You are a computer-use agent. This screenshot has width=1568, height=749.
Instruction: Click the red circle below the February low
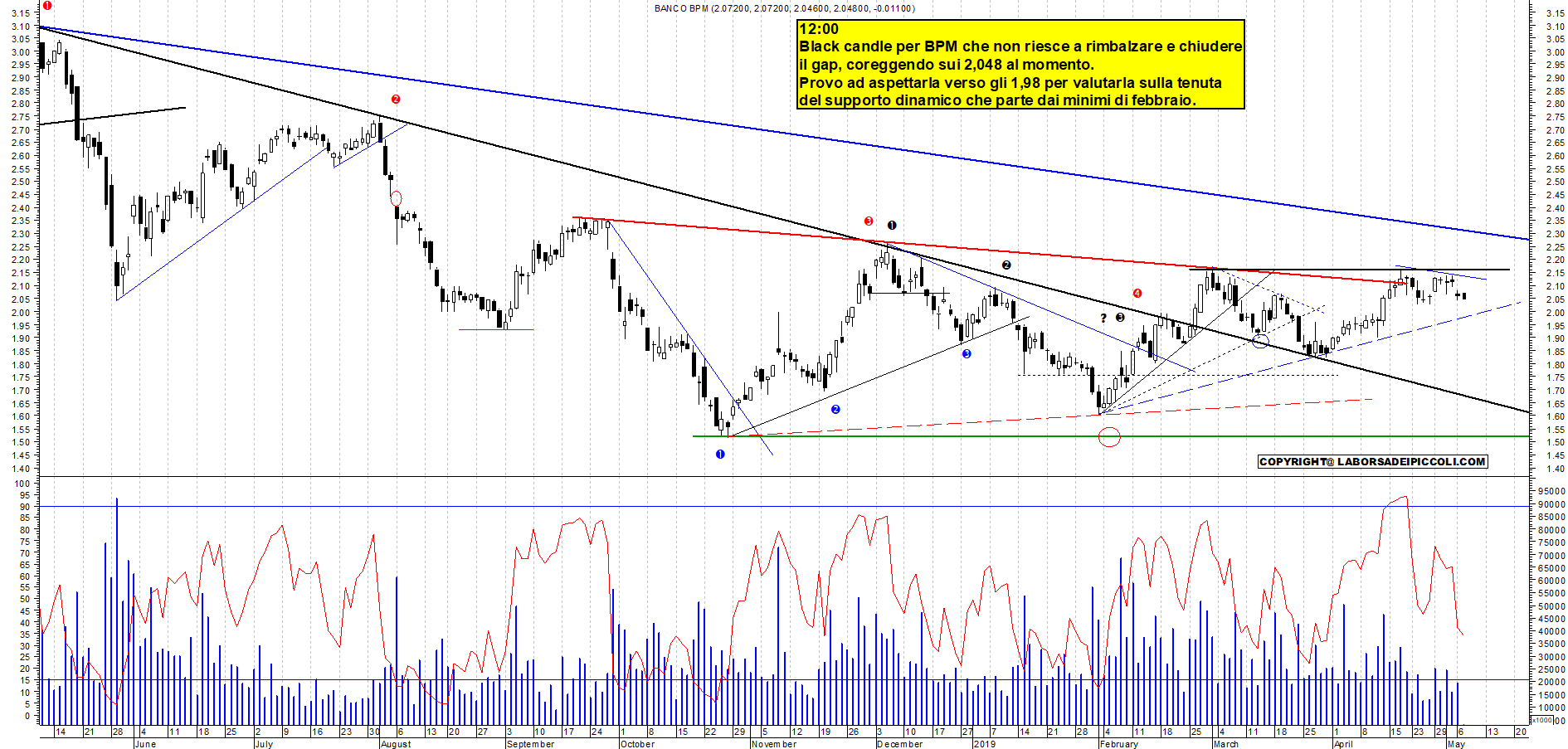1109,437
